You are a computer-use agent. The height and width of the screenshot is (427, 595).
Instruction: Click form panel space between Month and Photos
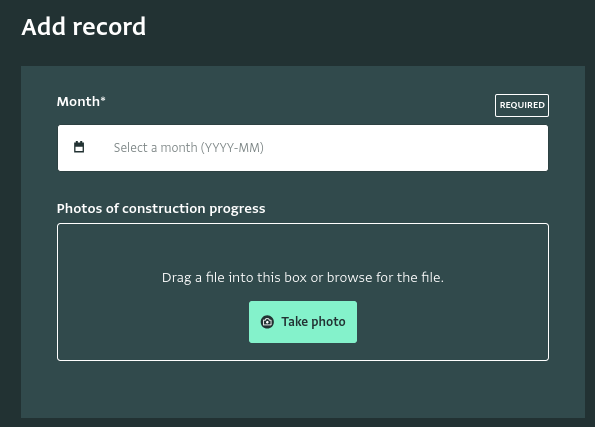coord(303,186)
